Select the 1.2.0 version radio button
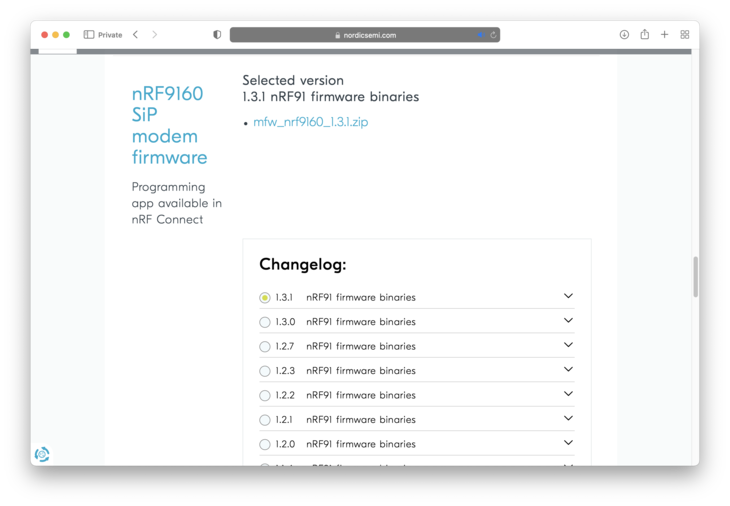This screenshot has width=730, height=506. click(x=264, y=444)
